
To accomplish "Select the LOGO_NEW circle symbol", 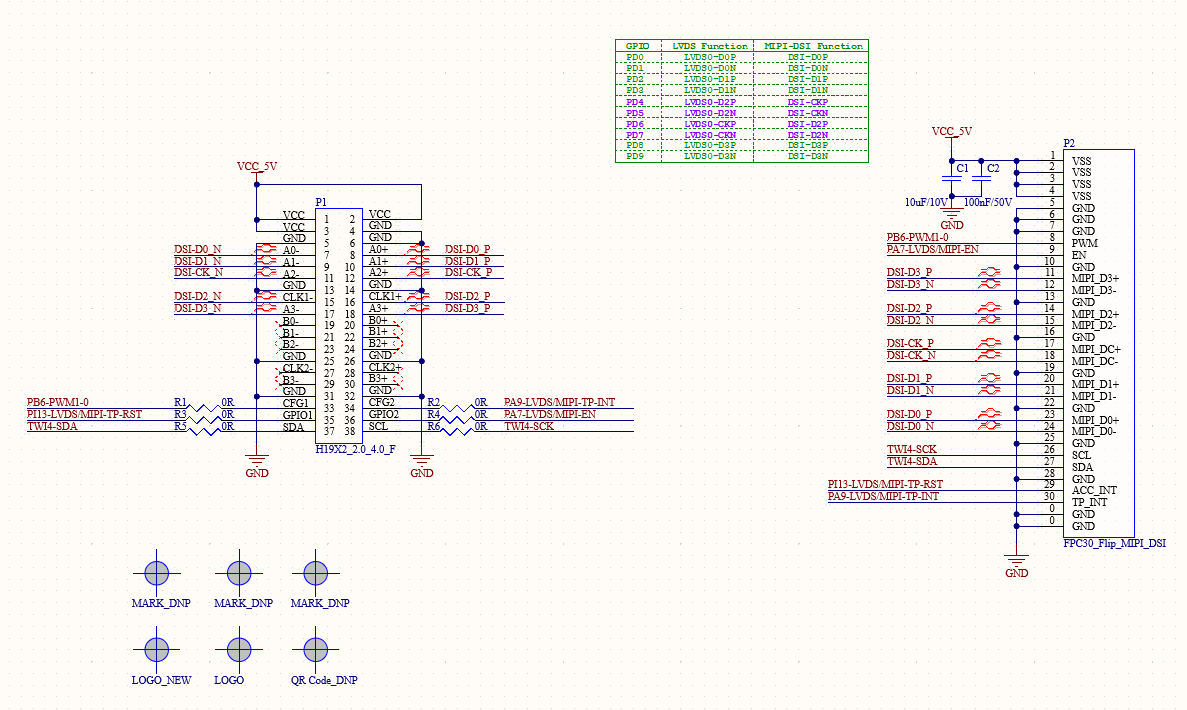I will [156, 650].
